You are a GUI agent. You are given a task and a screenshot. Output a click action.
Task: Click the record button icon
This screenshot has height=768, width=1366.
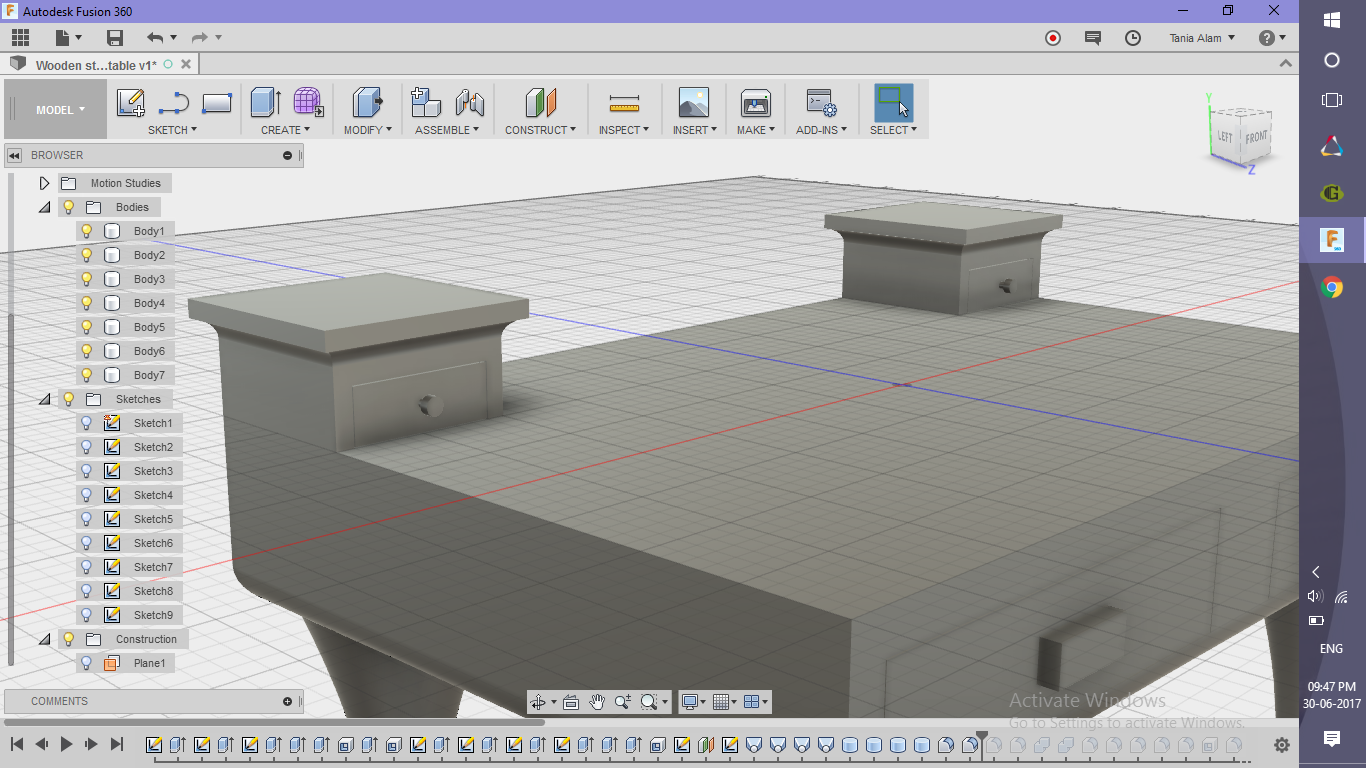tap(1052, 38)
